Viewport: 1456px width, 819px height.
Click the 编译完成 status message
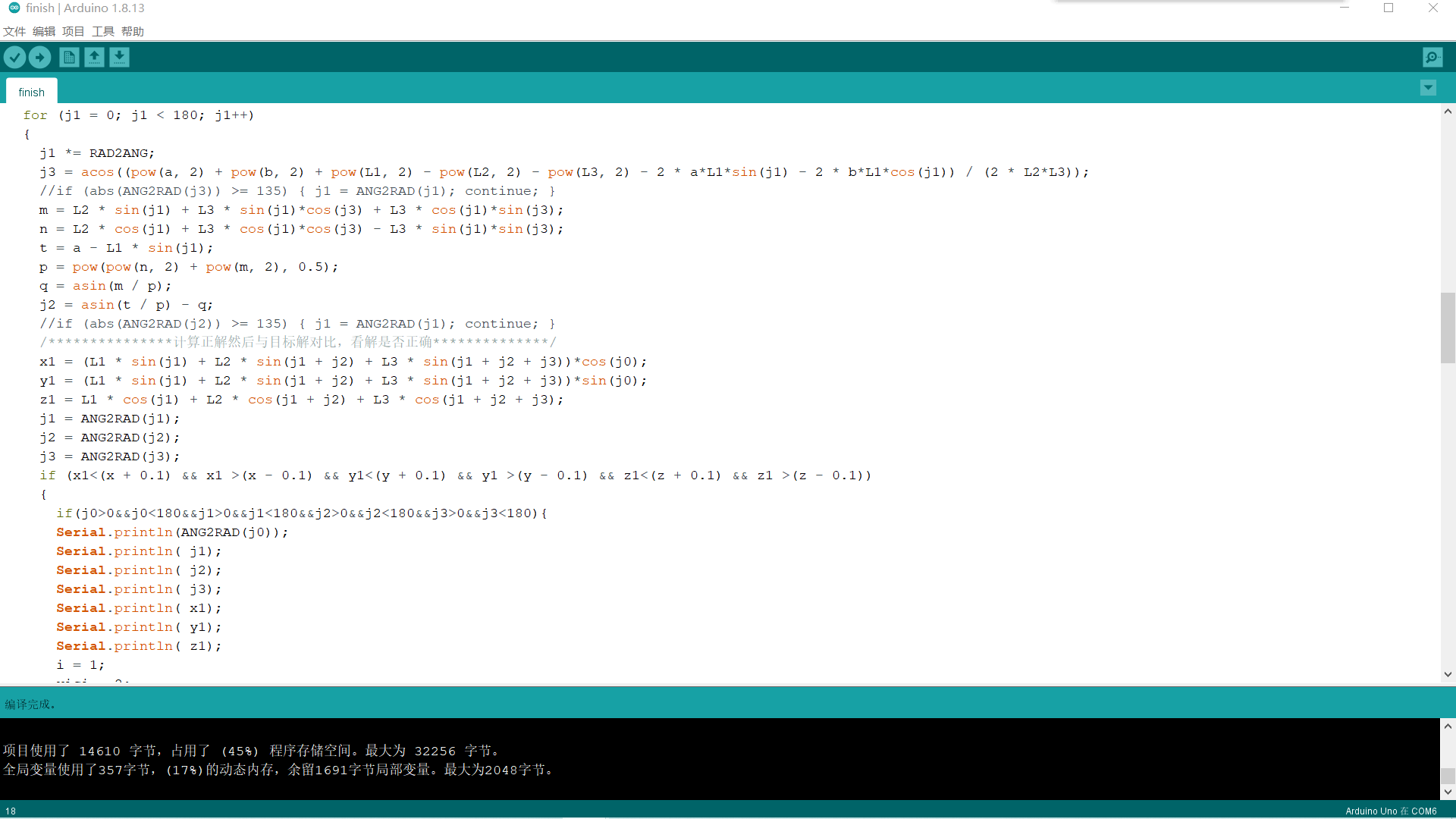coord(29,704)
